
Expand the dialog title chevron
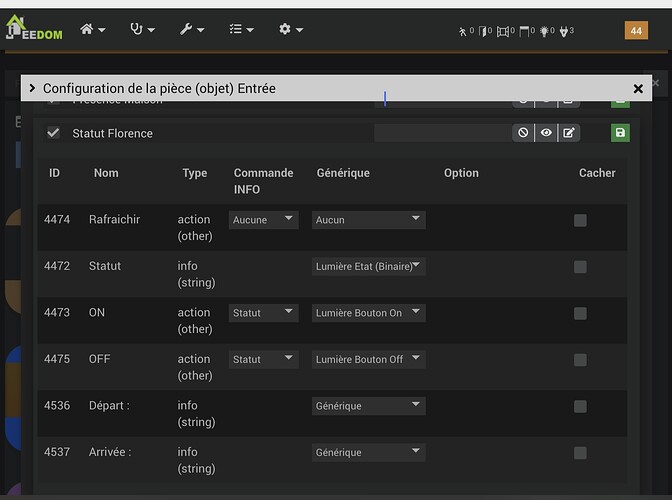pos(32,88)
